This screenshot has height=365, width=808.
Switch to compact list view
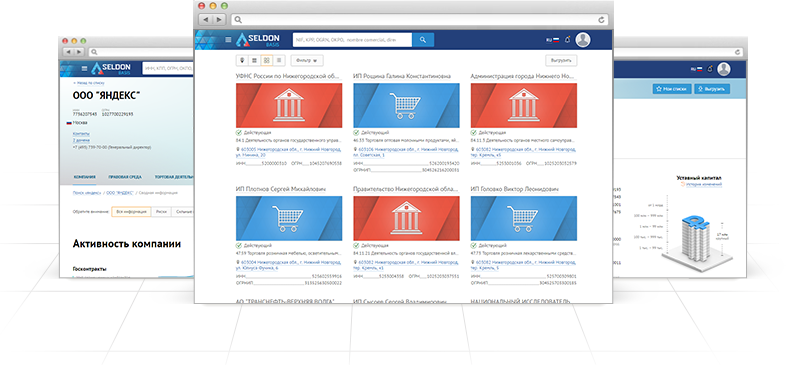click(x=279, y=60)
